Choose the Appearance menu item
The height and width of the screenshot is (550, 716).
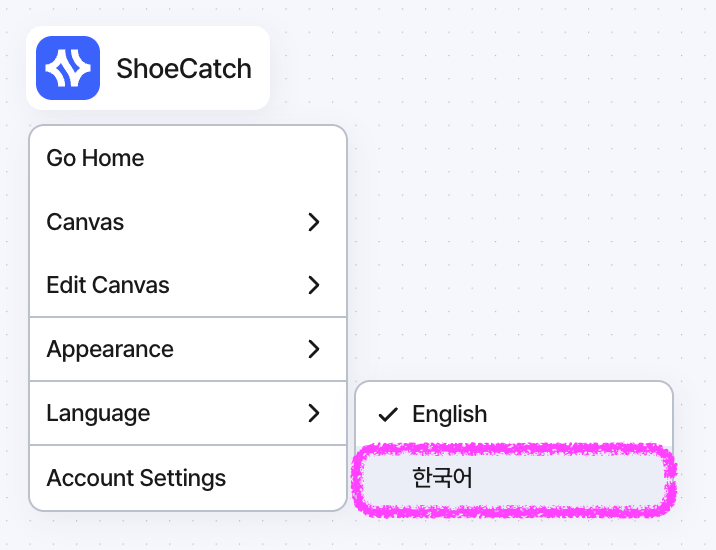(188, 349)
